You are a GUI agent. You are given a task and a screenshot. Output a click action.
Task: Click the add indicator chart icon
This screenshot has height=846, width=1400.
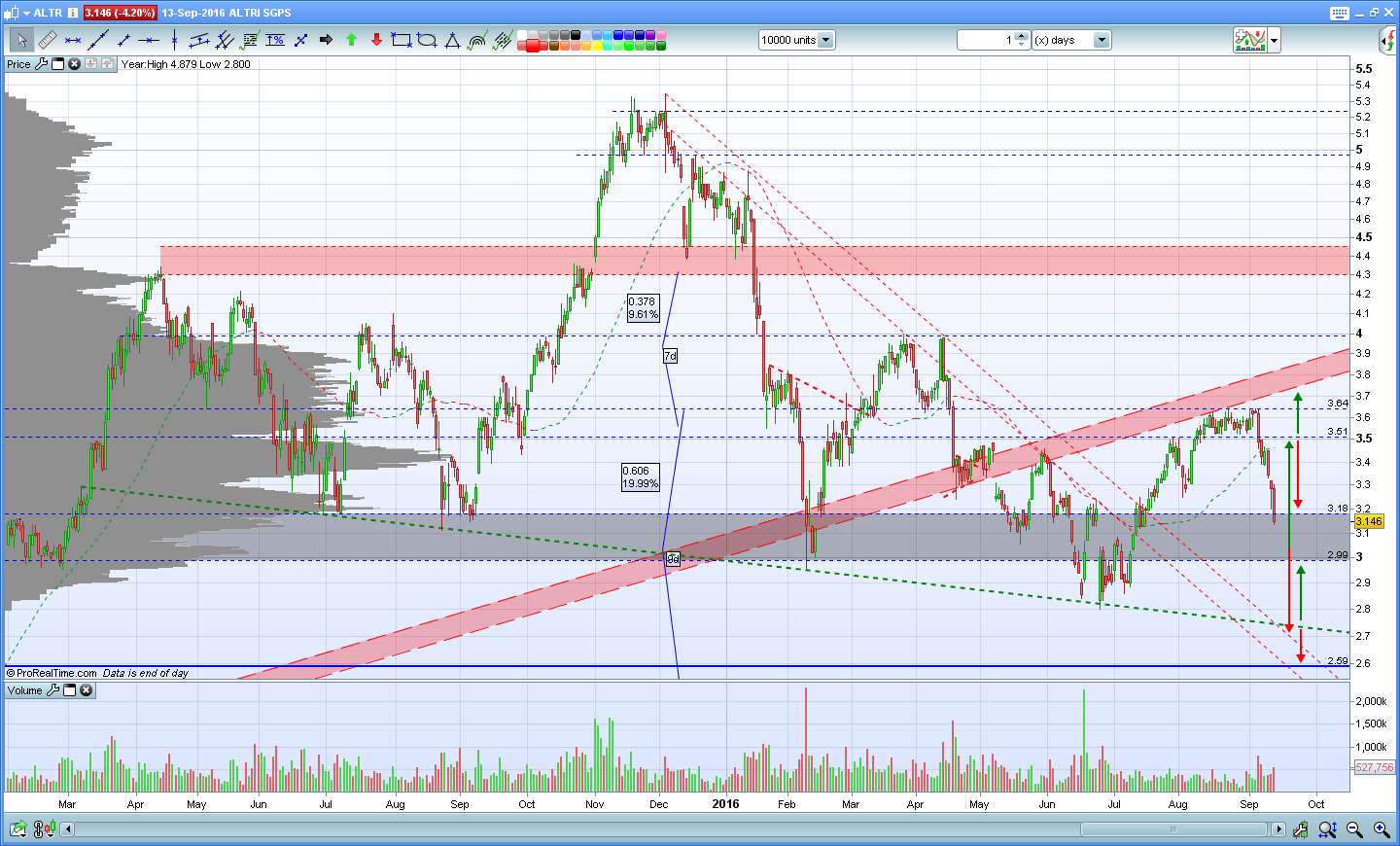pyautogui.click(x=1250, y=40)
